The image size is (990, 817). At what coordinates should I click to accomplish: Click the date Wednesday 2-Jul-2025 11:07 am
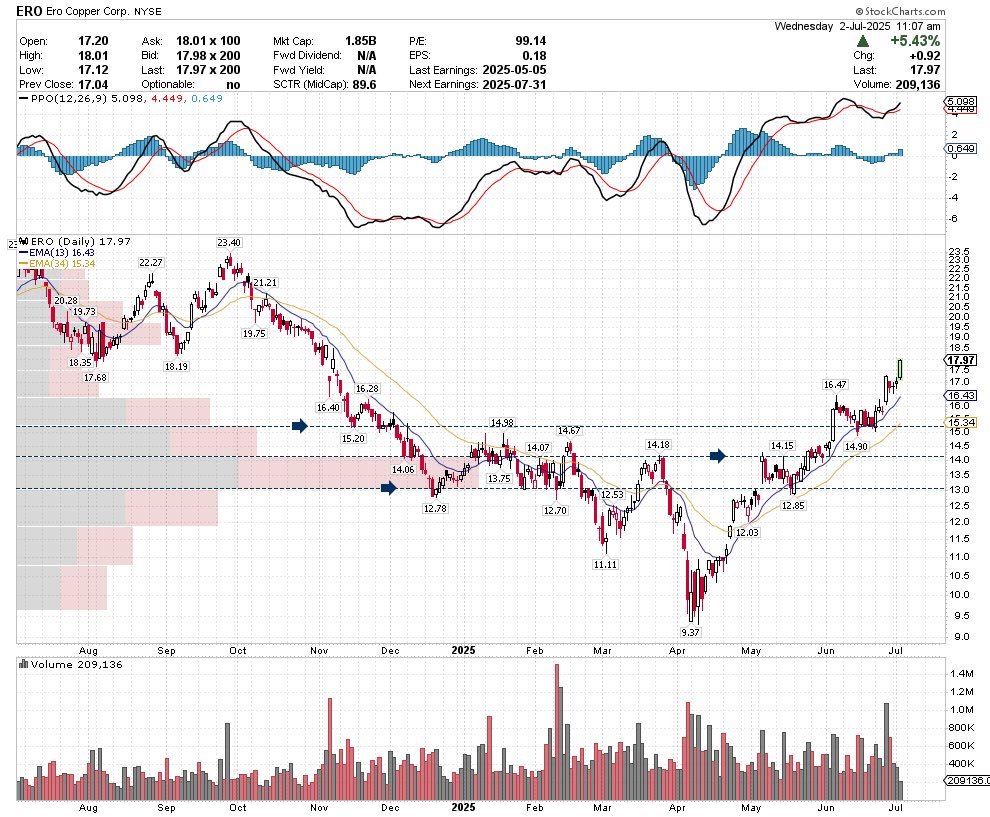tap(857, 26)
